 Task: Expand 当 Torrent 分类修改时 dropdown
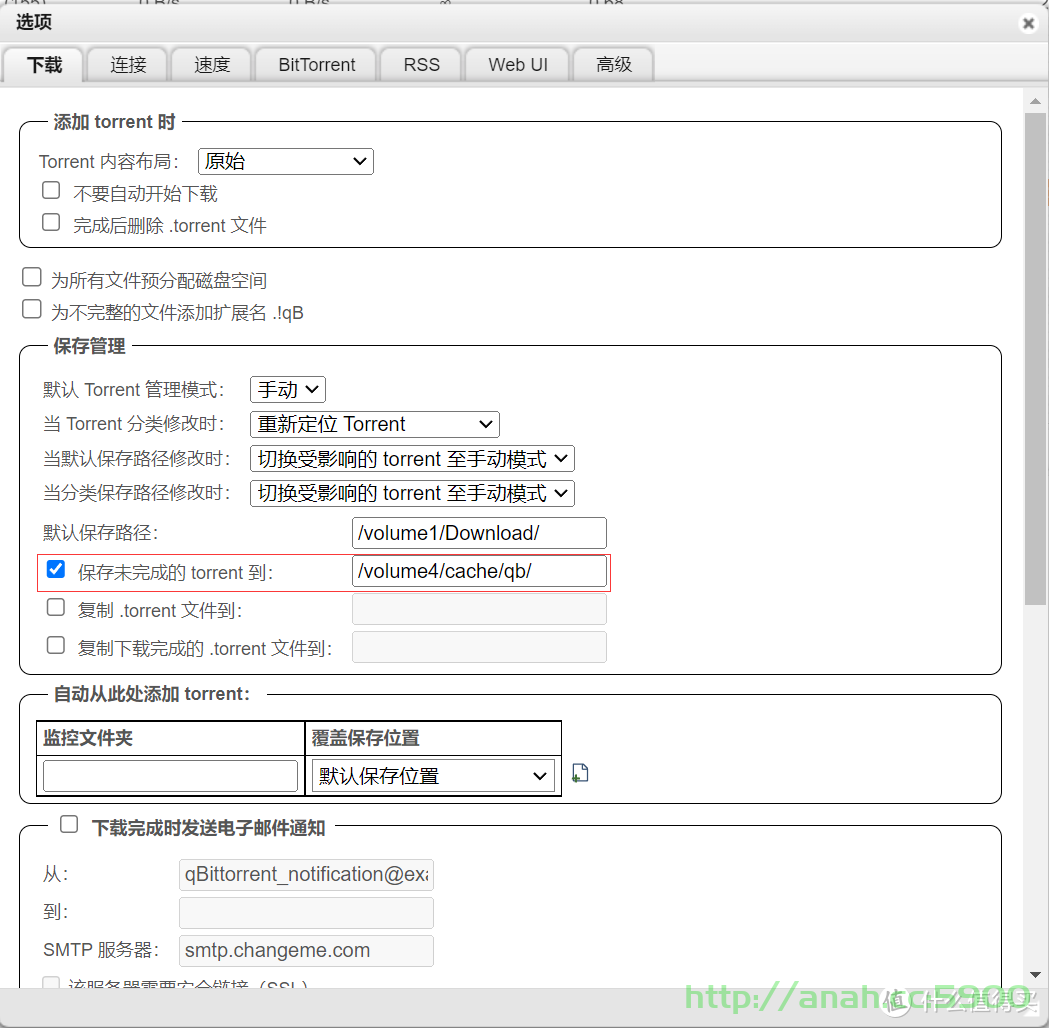375,424
